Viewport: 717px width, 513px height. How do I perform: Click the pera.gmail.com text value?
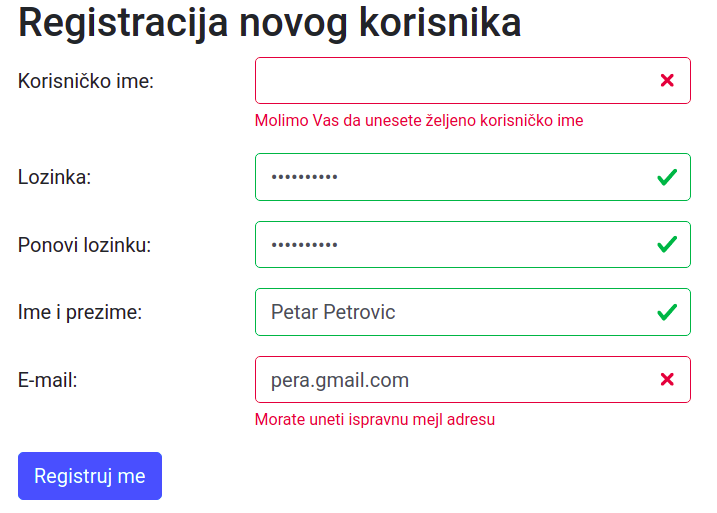pyautogui.click(x=340, y=380)
